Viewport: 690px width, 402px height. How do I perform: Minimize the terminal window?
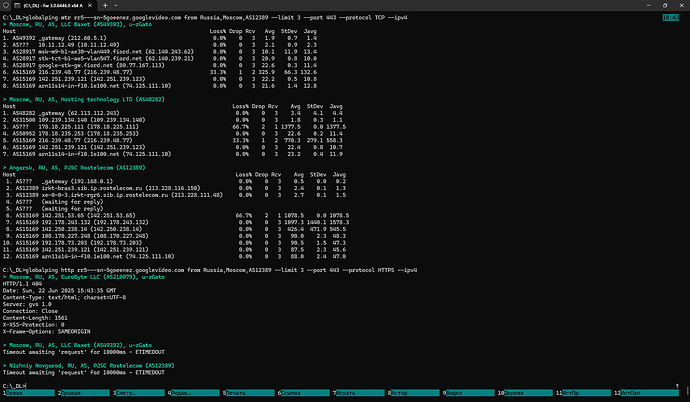(x=649, y=5)
